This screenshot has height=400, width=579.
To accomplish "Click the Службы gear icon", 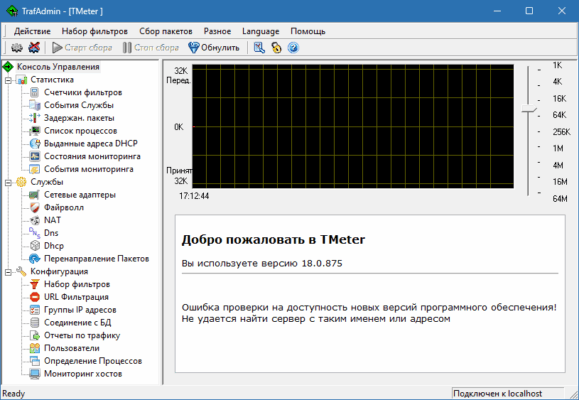I will pyautogui.click(x=21, y=182).
